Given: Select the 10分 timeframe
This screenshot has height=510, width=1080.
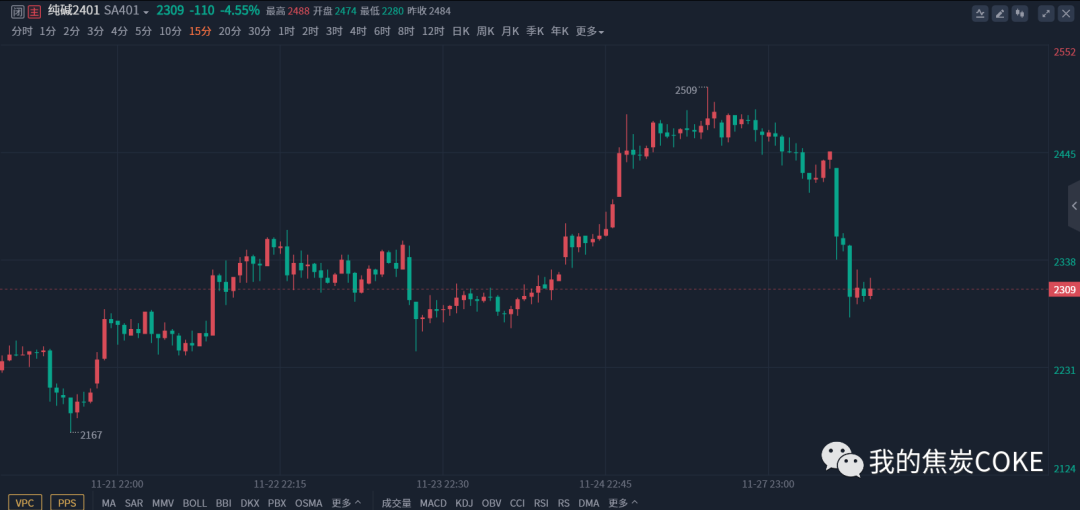Looking at the screenshot, I should point(170,31).
